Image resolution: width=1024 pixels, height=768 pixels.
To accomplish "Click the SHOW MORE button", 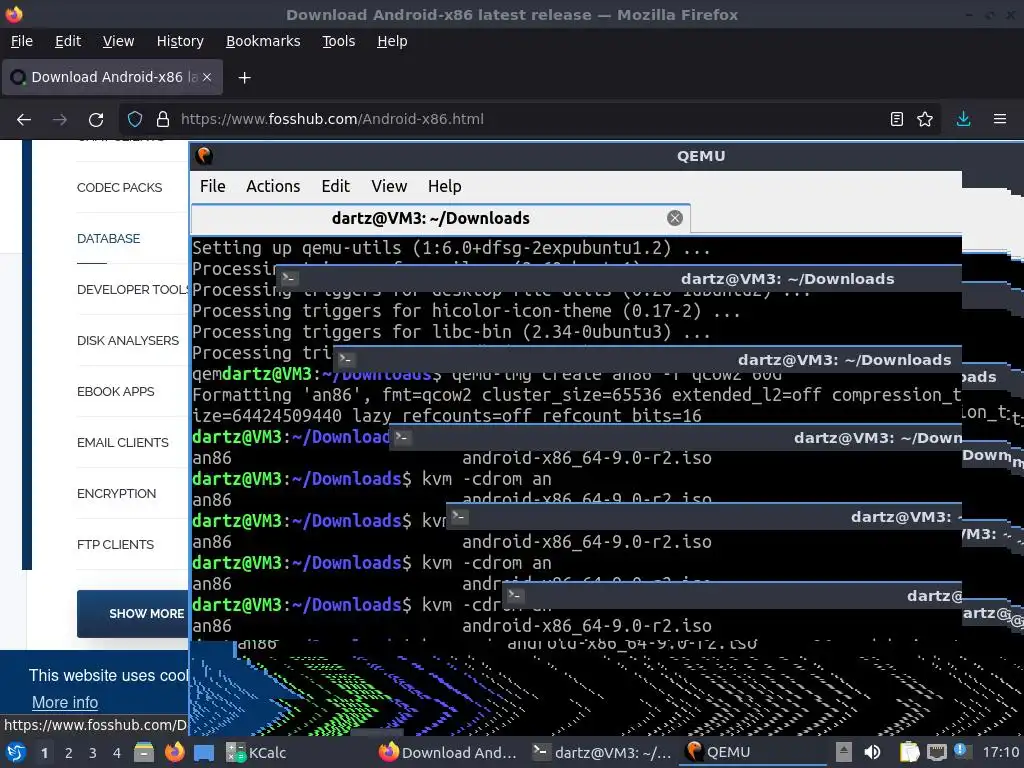I will 133,614.
